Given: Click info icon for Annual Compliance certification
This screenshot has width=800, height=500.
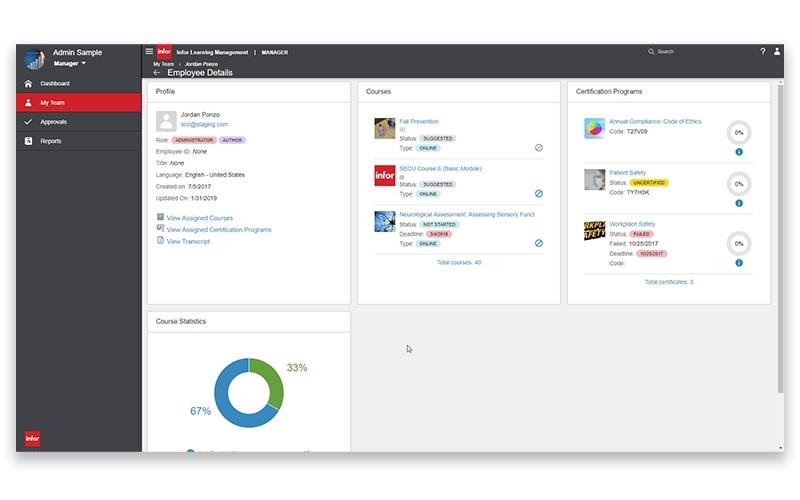Looking at the screenshot, I should 739,152.
